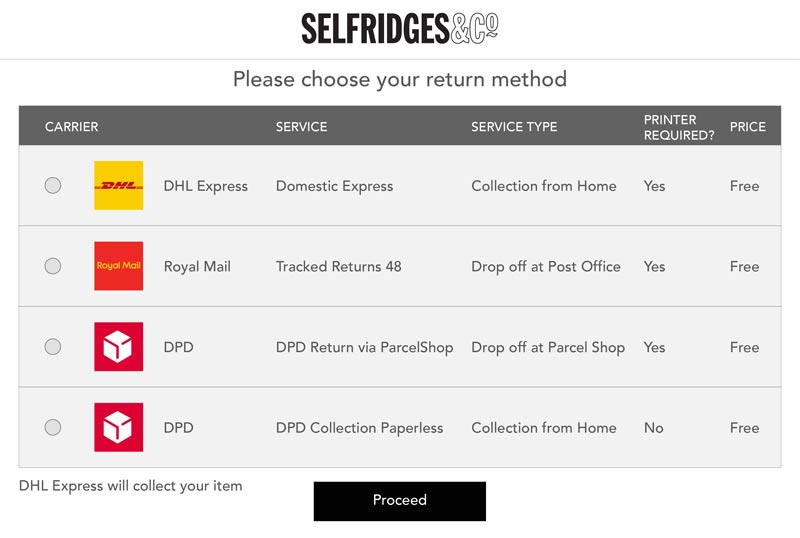The image size is (800, 538).
Task: Select the Royal Mail radio button
Action: (53, 266)
